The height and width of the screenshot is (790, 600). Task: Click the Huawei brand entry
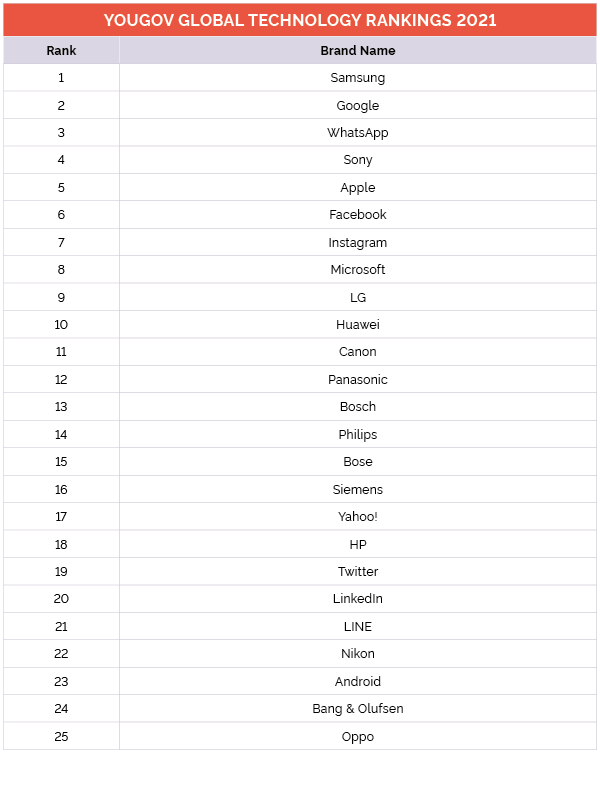(x=358, y=324)
